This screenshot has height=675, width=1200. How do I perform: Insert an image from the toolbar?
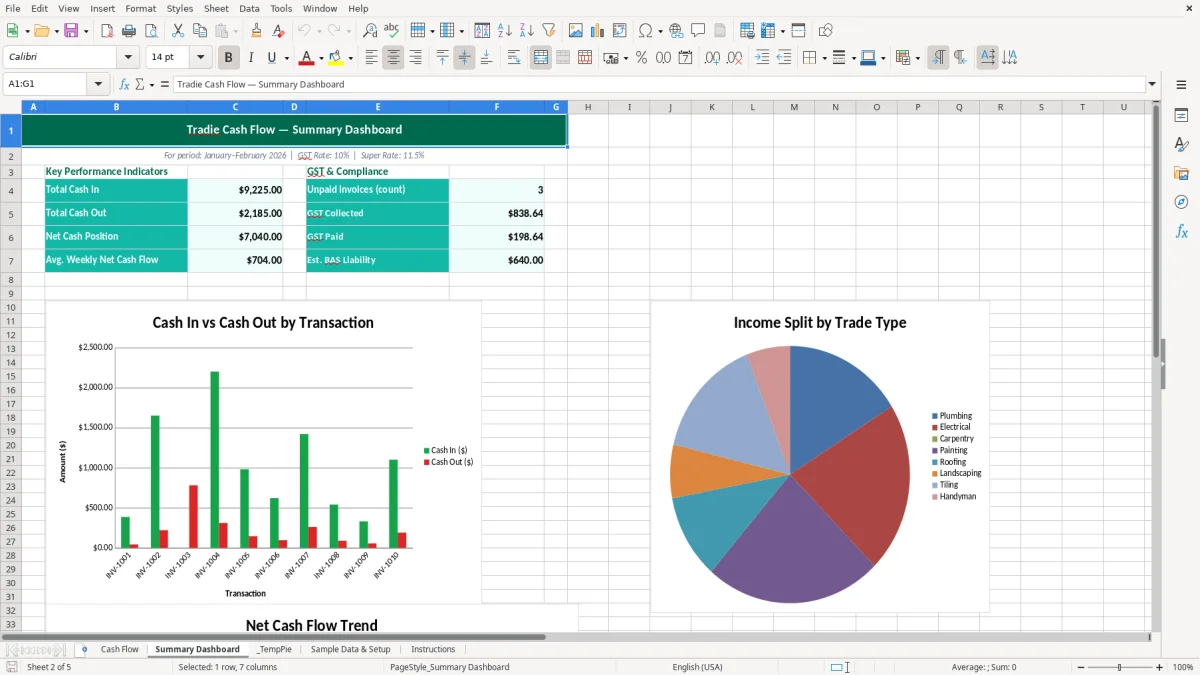(x=576, y=31)
